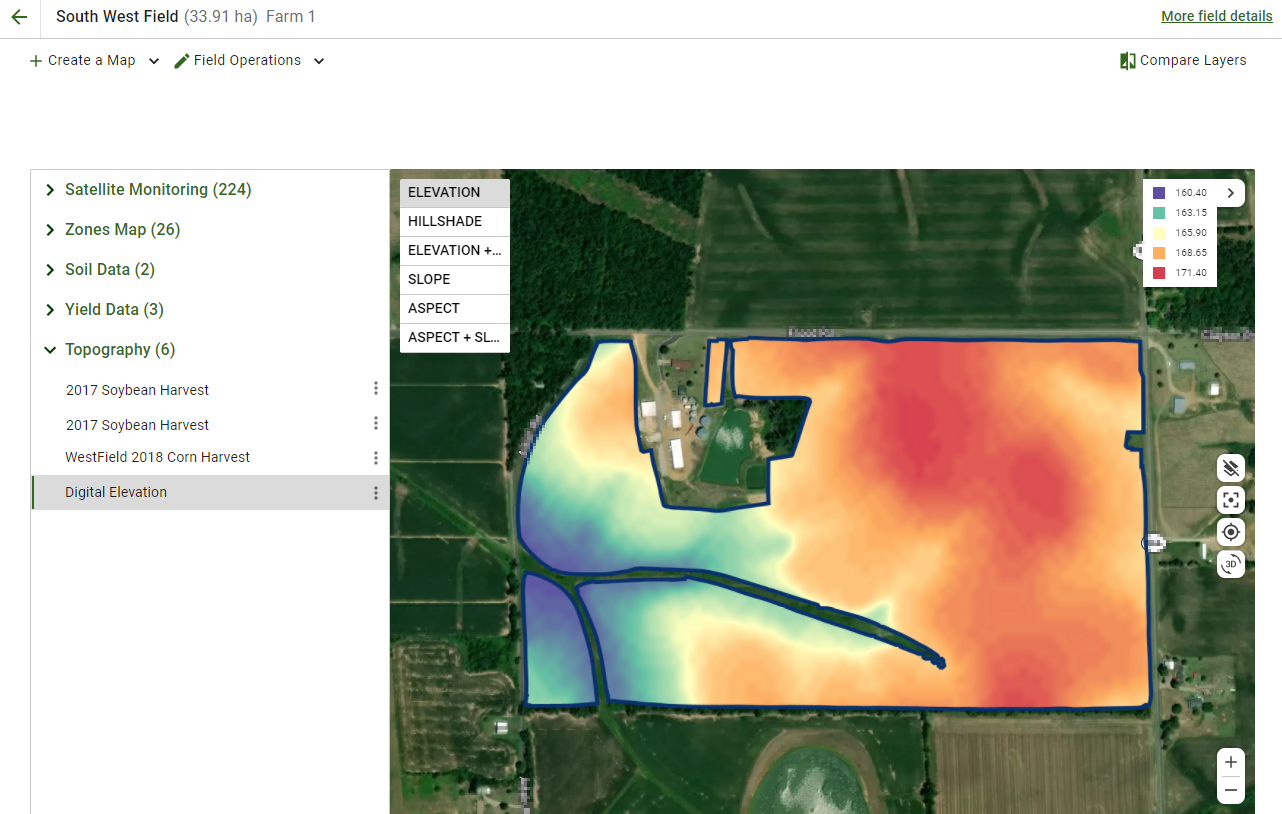Switch to the HILLSHADE layer
The image size is (1282, 814).
point(455,222)
